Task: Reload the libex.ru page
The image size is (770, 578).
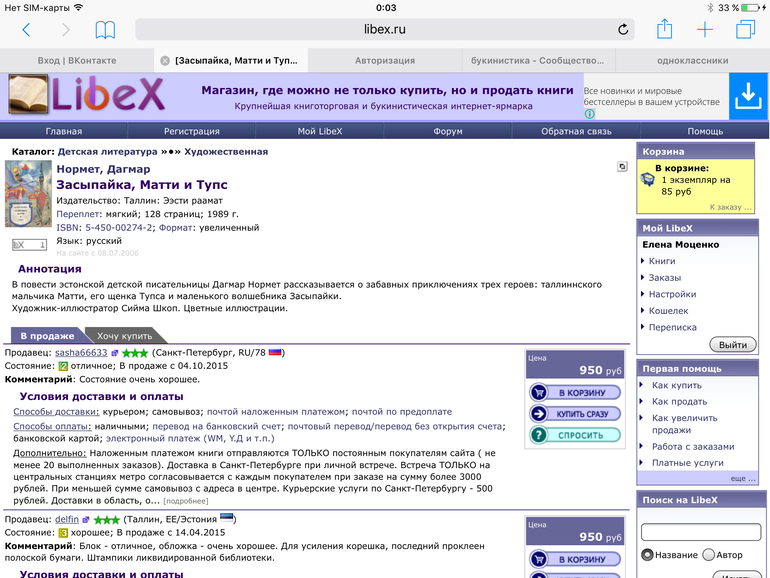Action: pyautogui.click(x=618, y=30)
